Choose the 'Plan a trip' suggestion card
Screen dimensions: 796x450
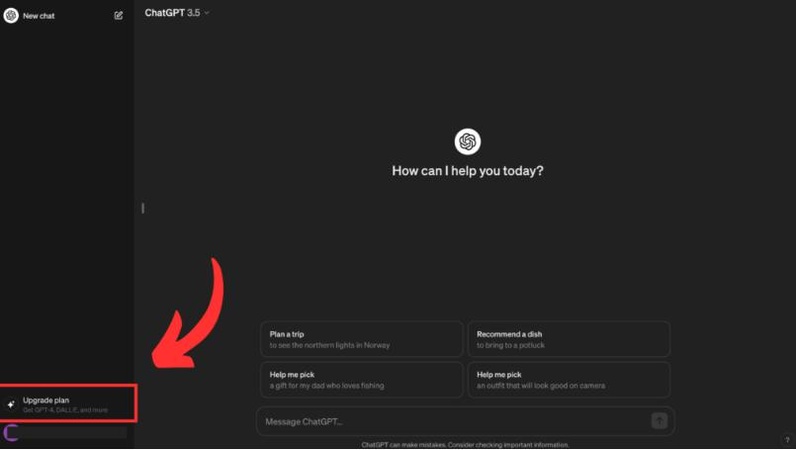coord(361,339)
